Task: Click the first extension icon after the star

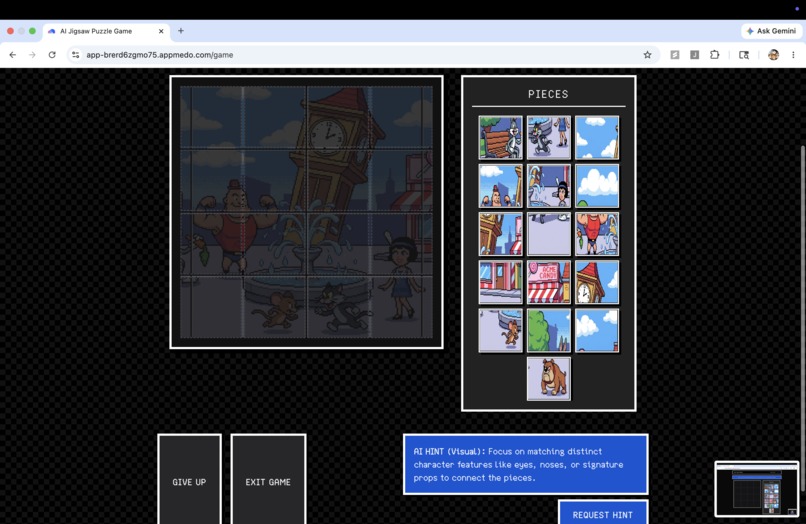Action: [675, 55]
